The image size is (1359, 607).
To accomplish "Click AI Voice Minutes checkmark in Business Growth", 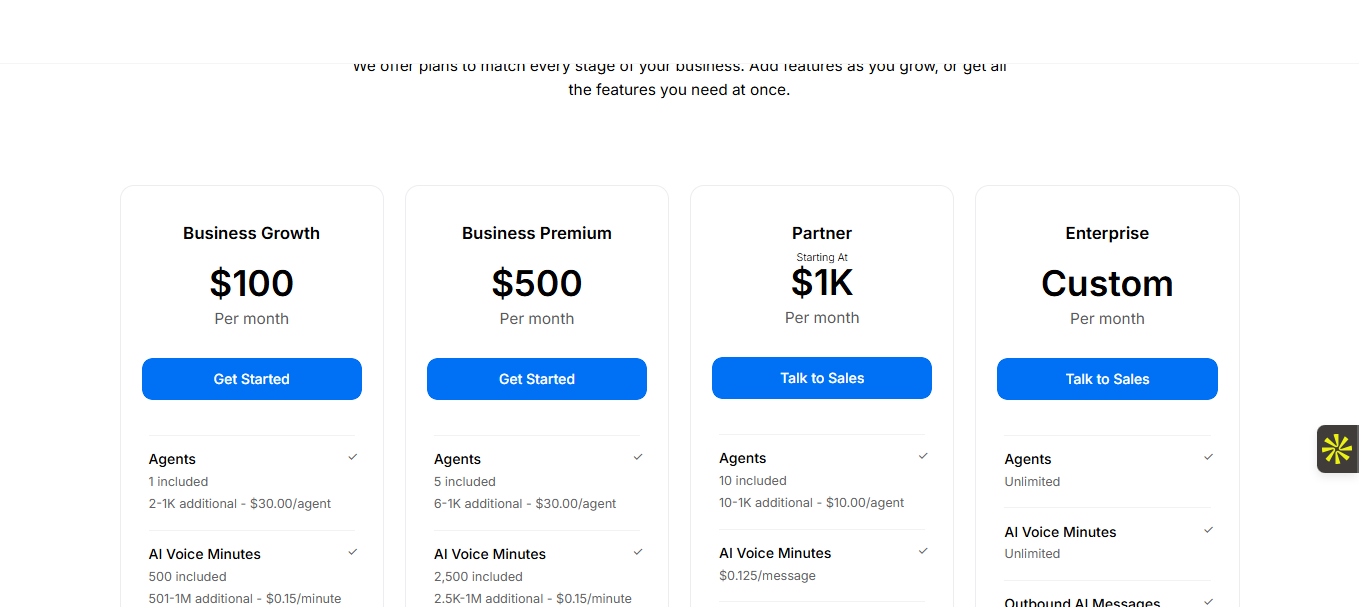I will [x=352, y=552].
